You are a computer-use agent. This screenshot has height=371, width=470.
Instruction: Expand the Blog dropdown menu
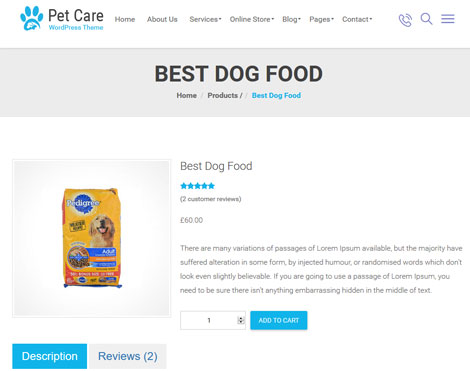(291, 19)
